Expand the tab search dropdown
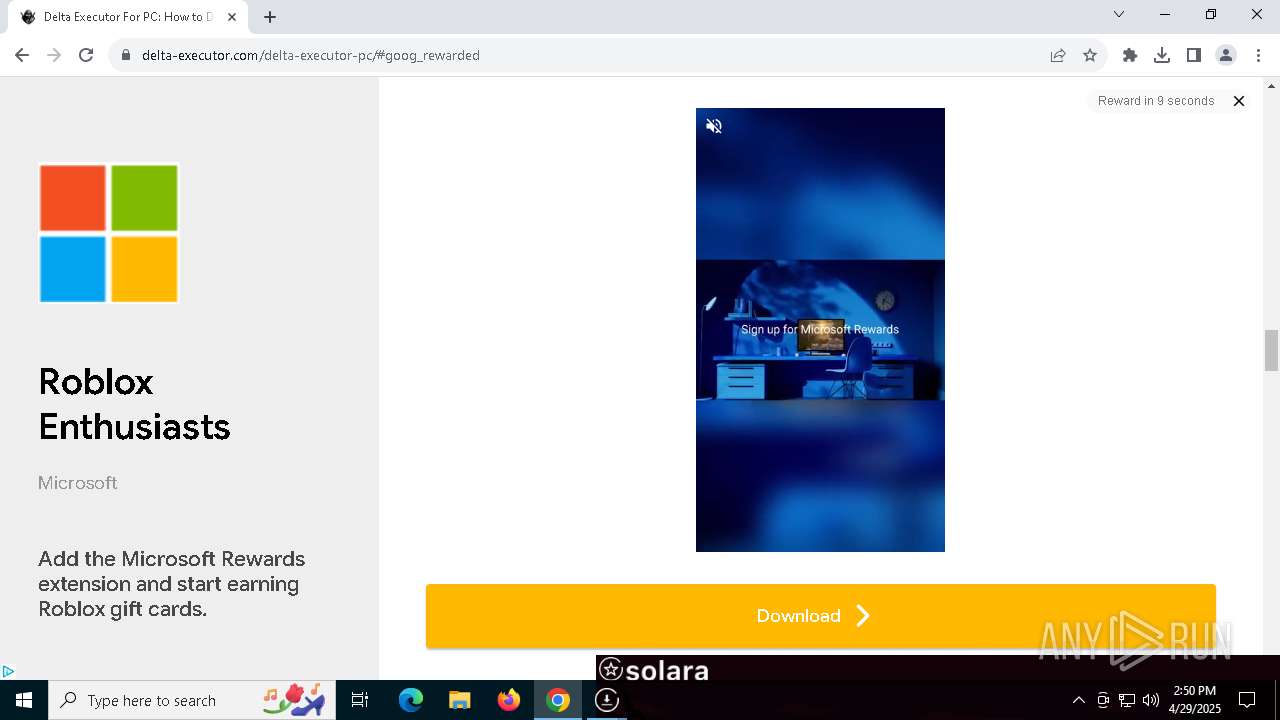1280x720 pixels. pyautogui.click(x=1119, y=15)
